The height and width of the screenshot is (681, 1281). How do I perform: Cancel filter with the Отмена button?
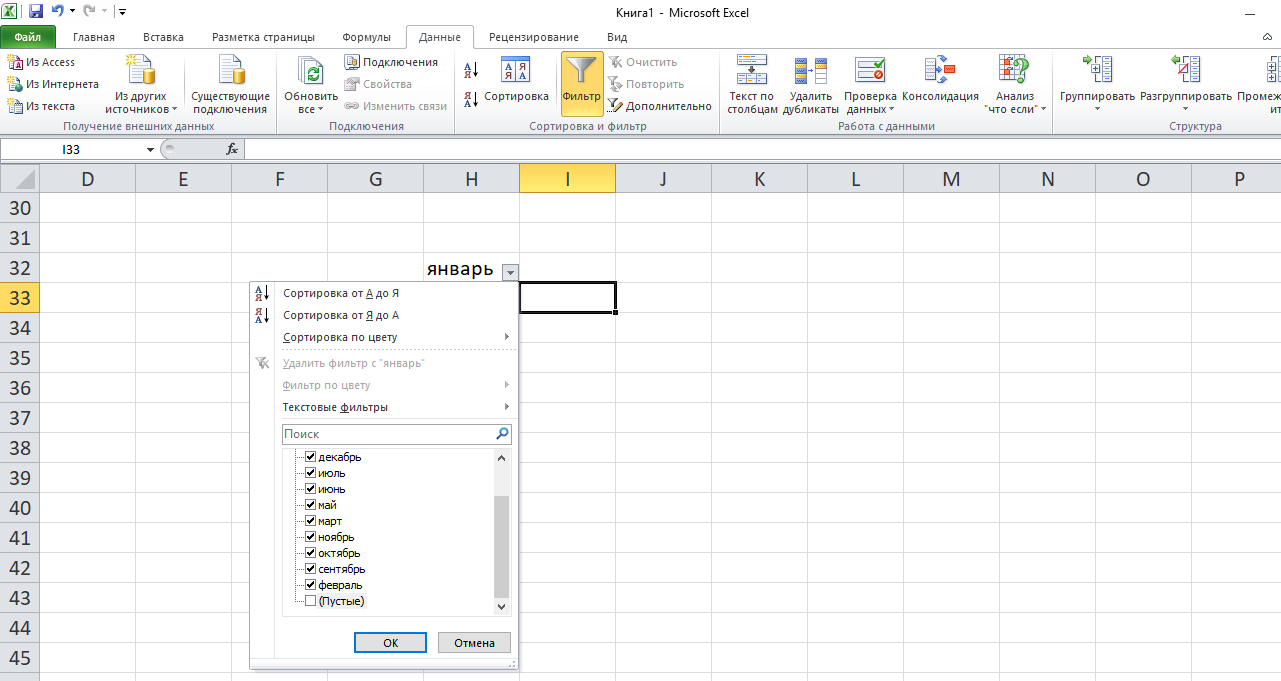pos(474,643)
